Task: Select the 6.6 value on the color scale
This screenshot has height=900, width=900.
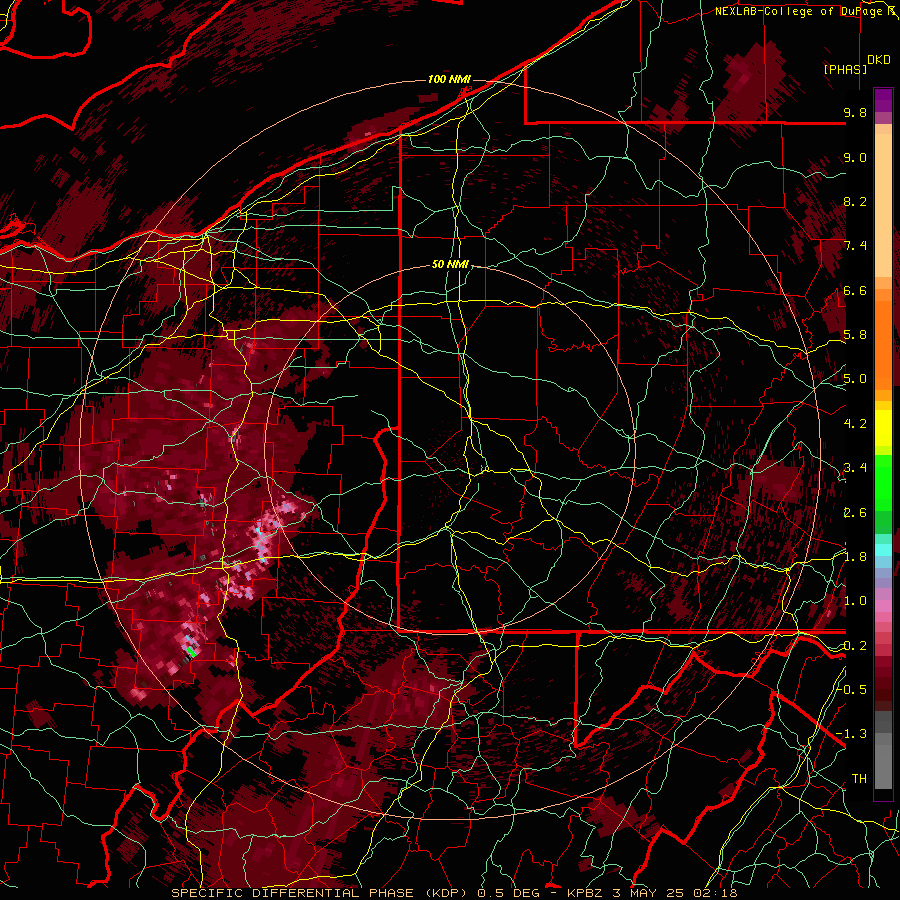Action: (855, 290)
